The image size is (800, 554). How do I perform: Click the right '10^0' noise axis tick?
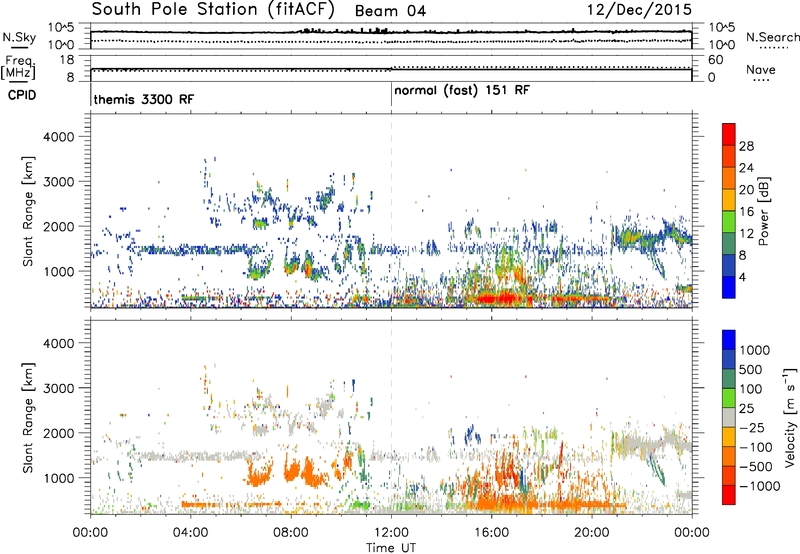tap(721, 45)
